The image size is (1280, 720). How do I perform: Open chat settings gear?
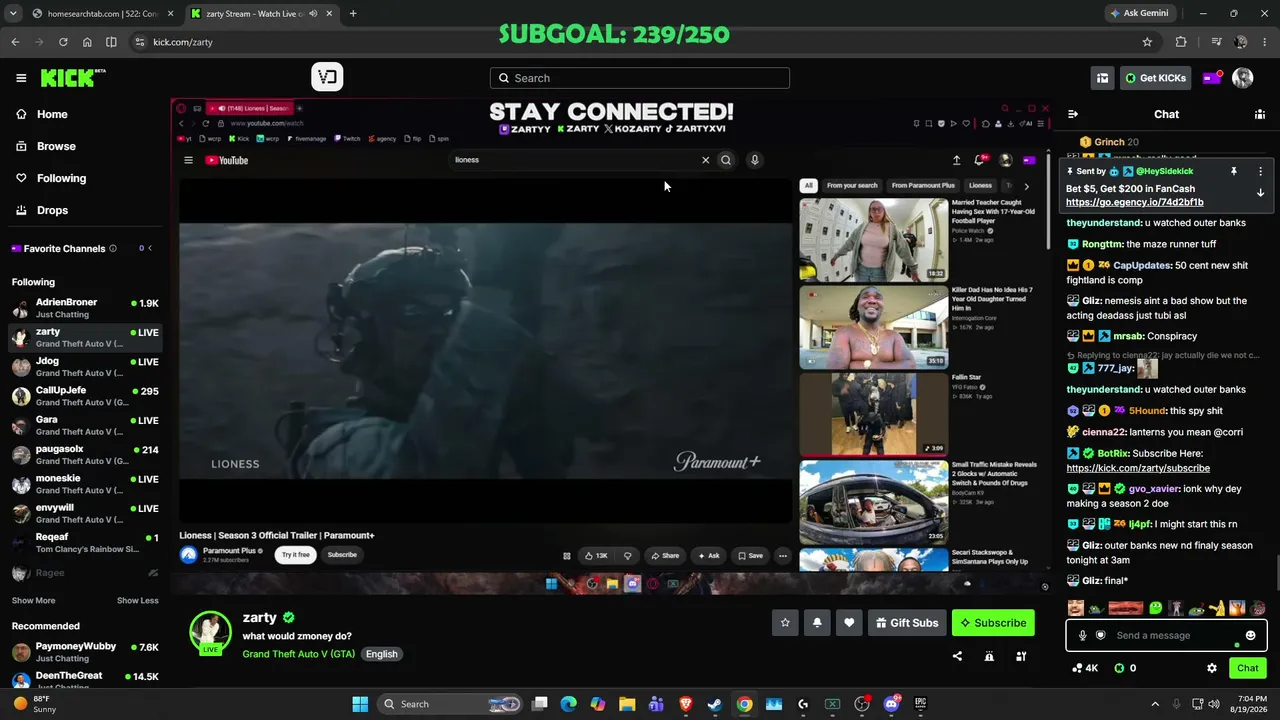coord(1212,668)
